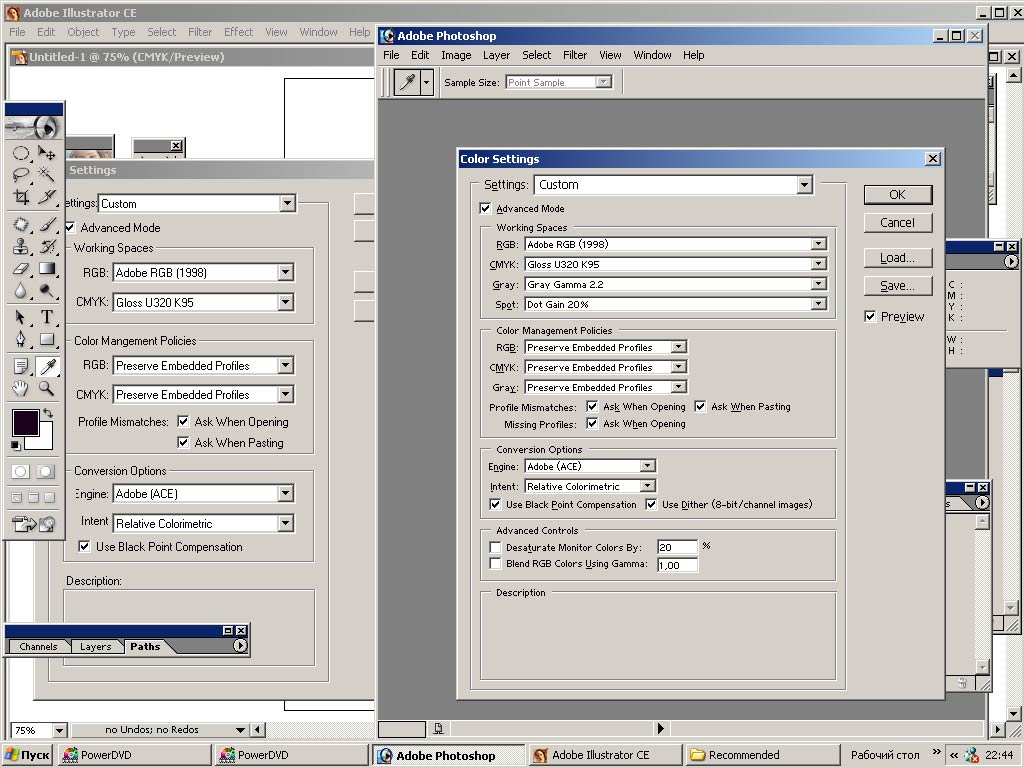
Task: Select the Move tool in the toolbox
Action: [x=46, y=153]
